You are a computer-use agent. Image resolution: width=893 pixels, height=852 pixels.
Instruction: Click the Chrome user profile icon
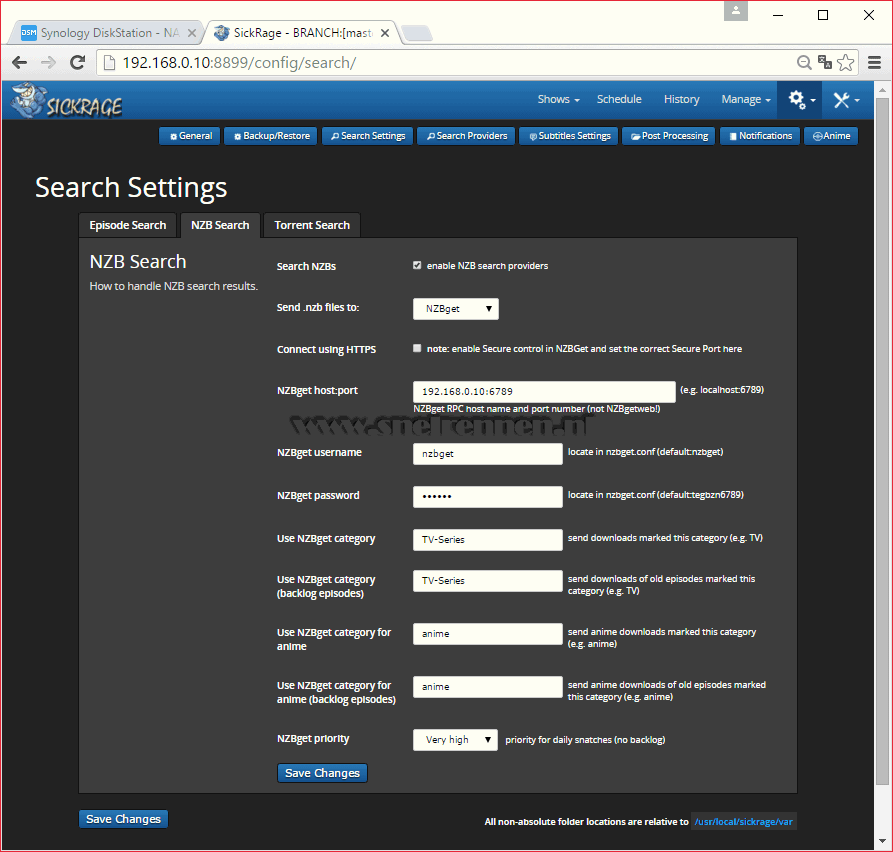coord(736,11)
